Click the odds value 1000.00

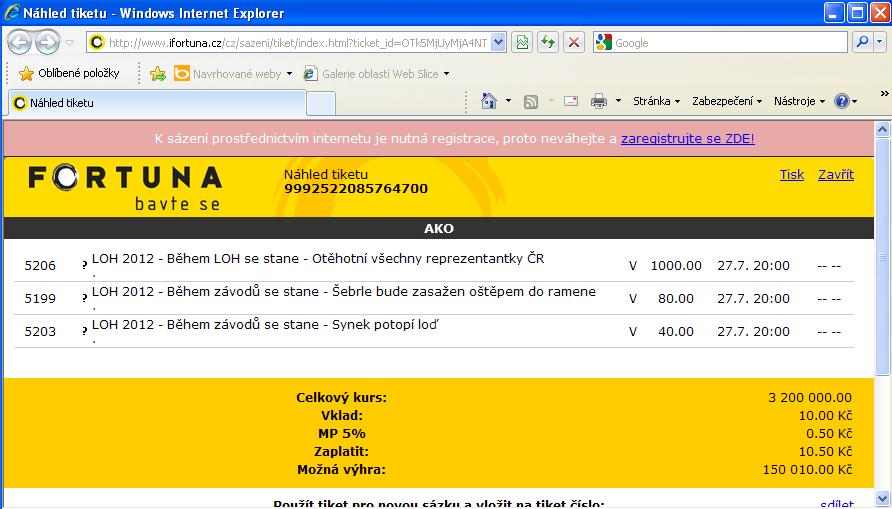click(676, 266)
